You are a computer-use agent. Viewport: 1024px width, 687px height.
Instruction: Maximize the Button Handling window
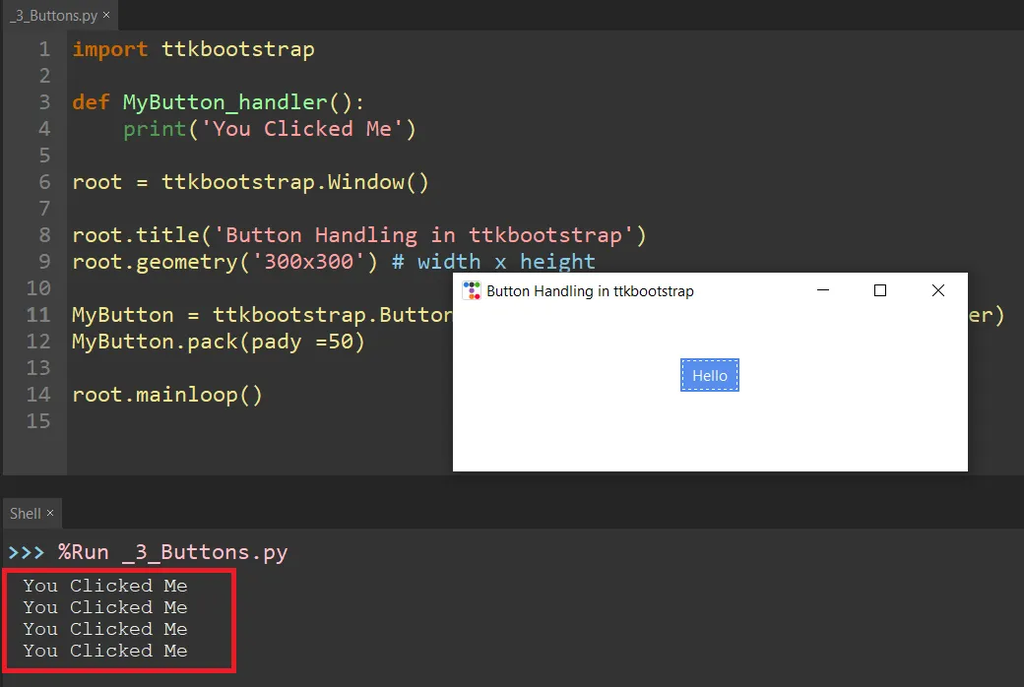(879, 290)
